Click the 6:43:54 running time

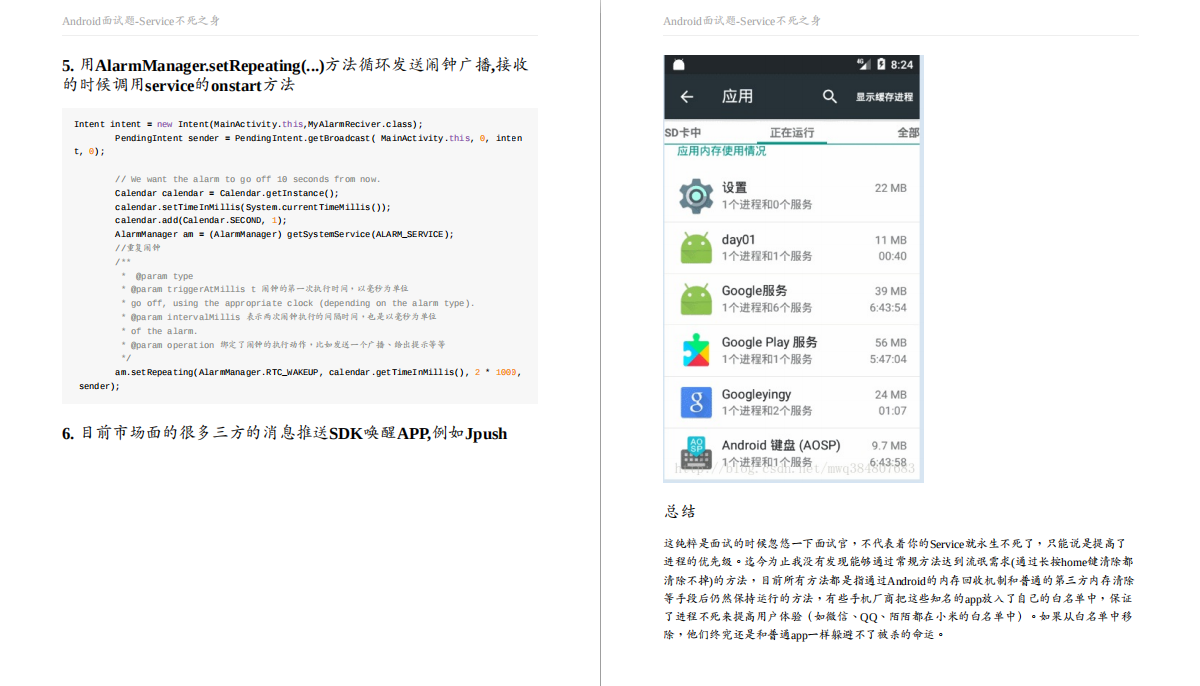coord(888,307)
